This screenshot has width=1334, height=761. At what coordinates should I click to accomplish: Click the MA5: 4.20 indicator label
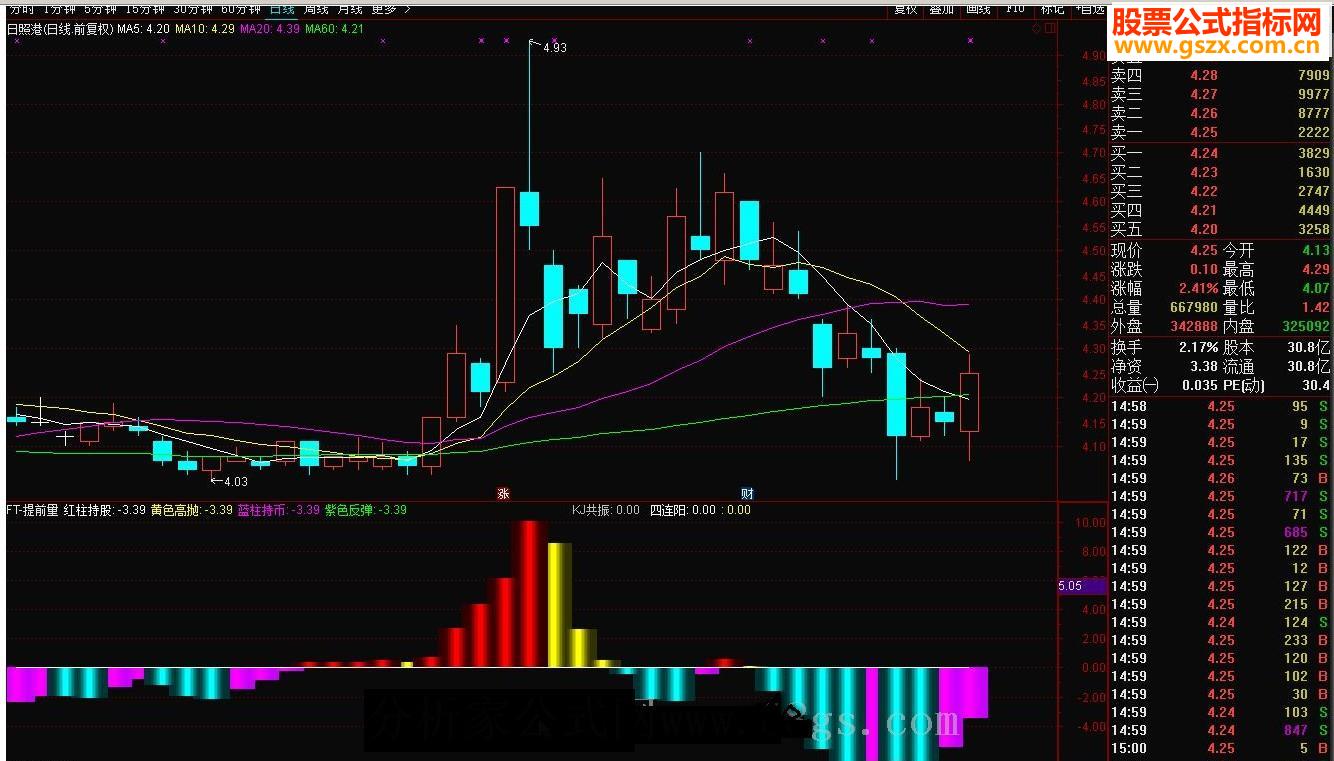pos(142,29)
